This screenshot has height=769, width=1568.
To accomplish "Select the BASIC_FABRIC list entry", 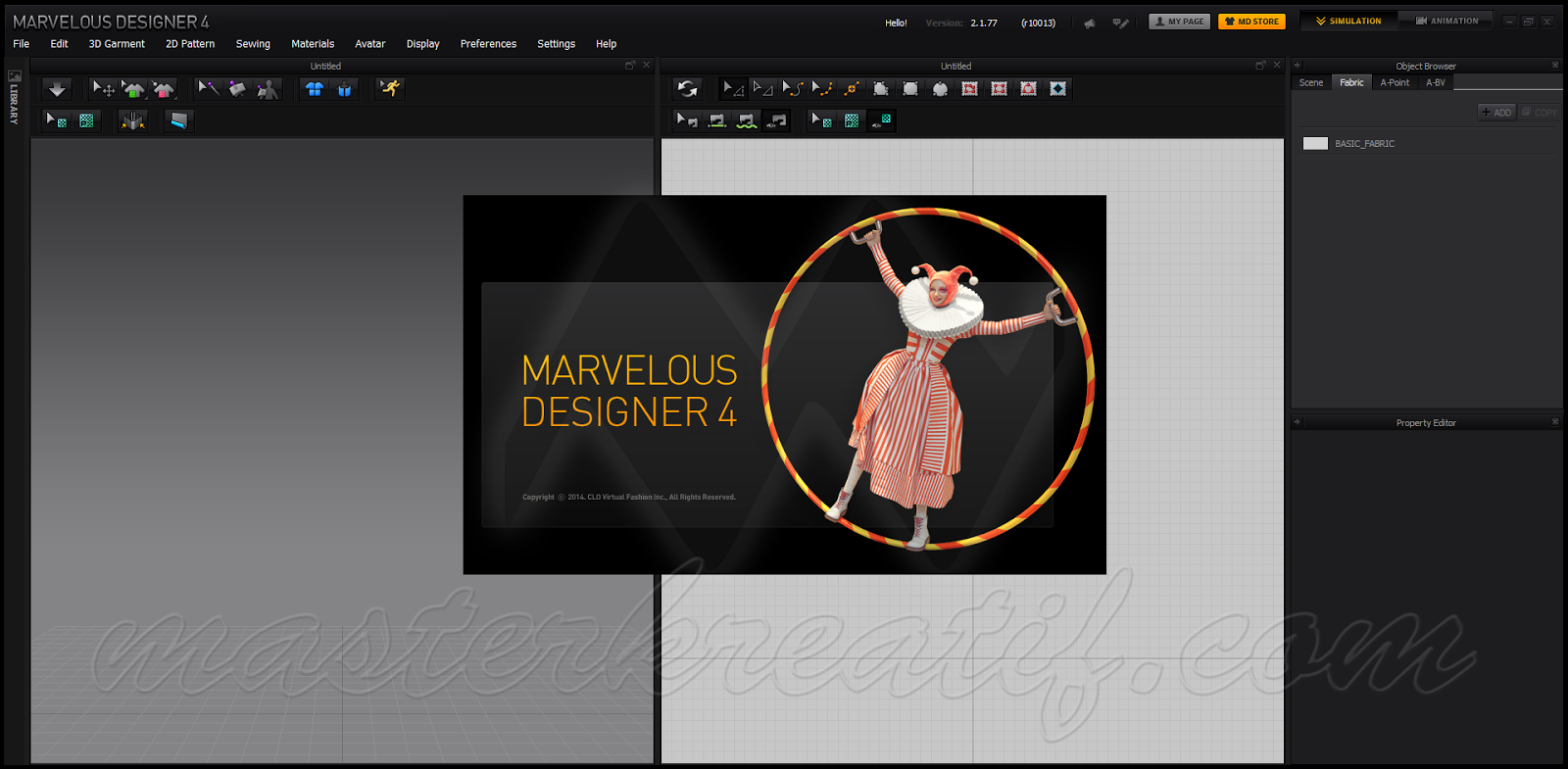I will coord(1429,144).
